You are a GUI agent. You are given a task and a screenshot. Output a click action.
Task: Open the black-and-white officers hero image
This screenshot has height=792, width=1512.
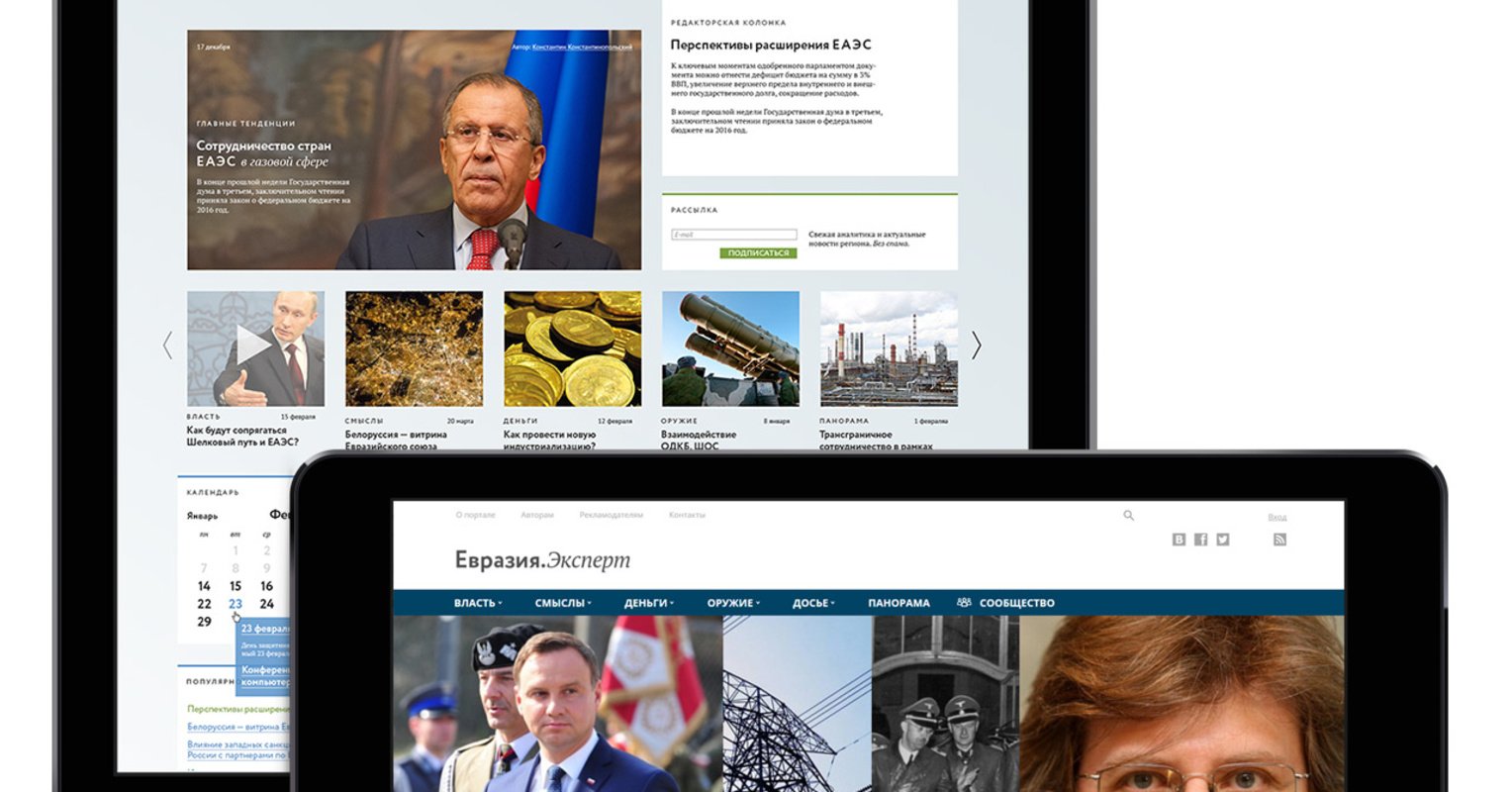pyautogui.click(x=946, y=704)
